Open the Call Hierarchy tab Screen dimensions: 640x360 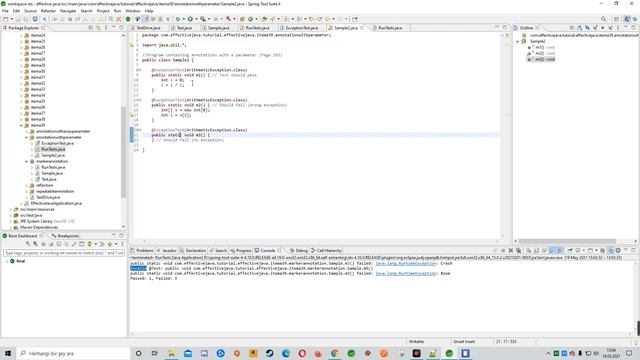pyautogui.click(x=327, y=251)
